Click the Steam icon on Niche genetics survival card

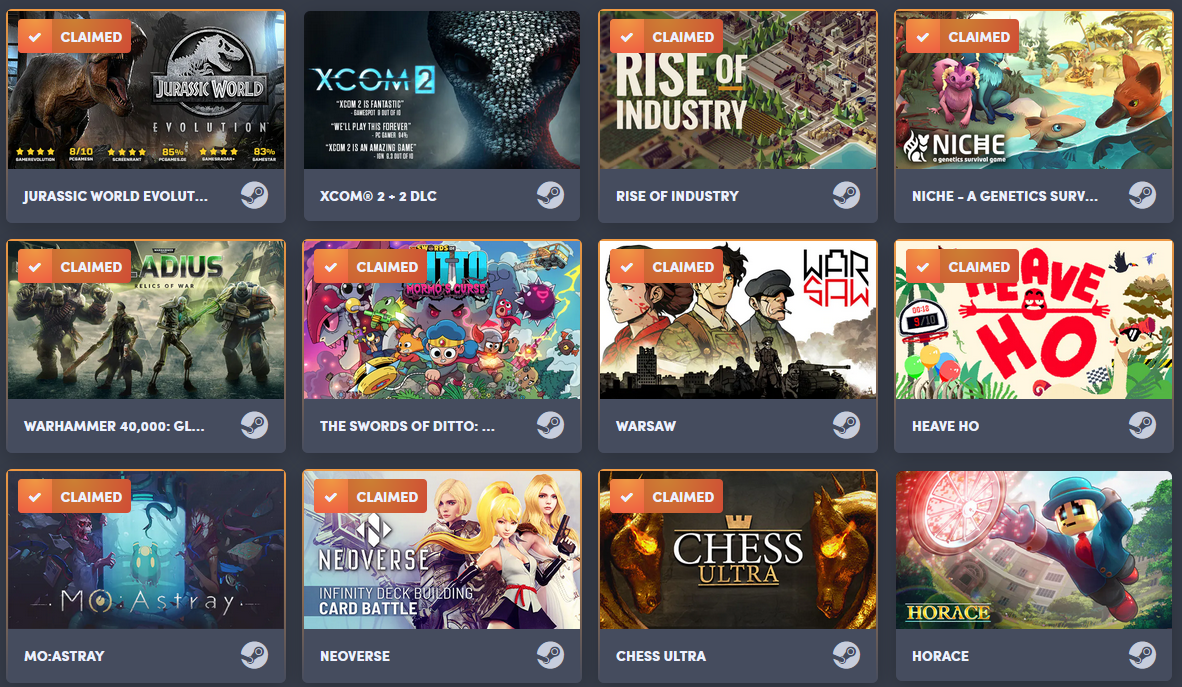pos(1142,195)
